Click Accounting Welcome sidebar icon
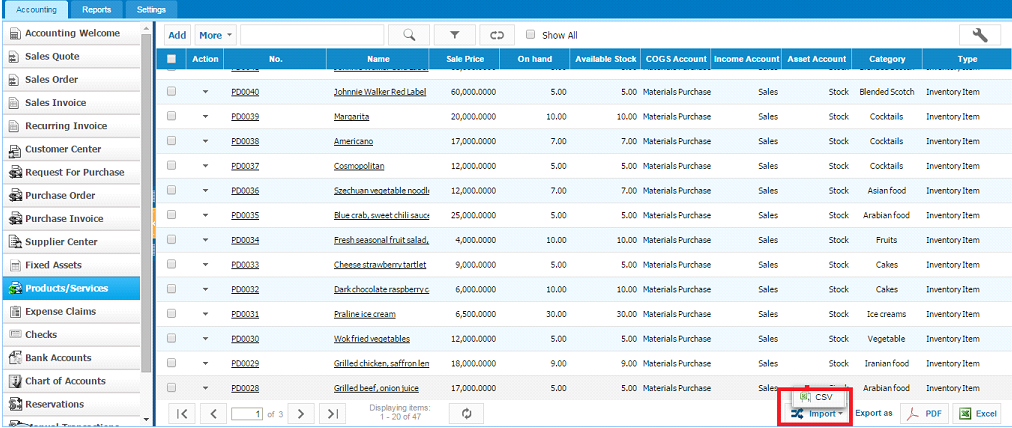1012x428 pixels. pyautogui.click(x=15, y=34)
